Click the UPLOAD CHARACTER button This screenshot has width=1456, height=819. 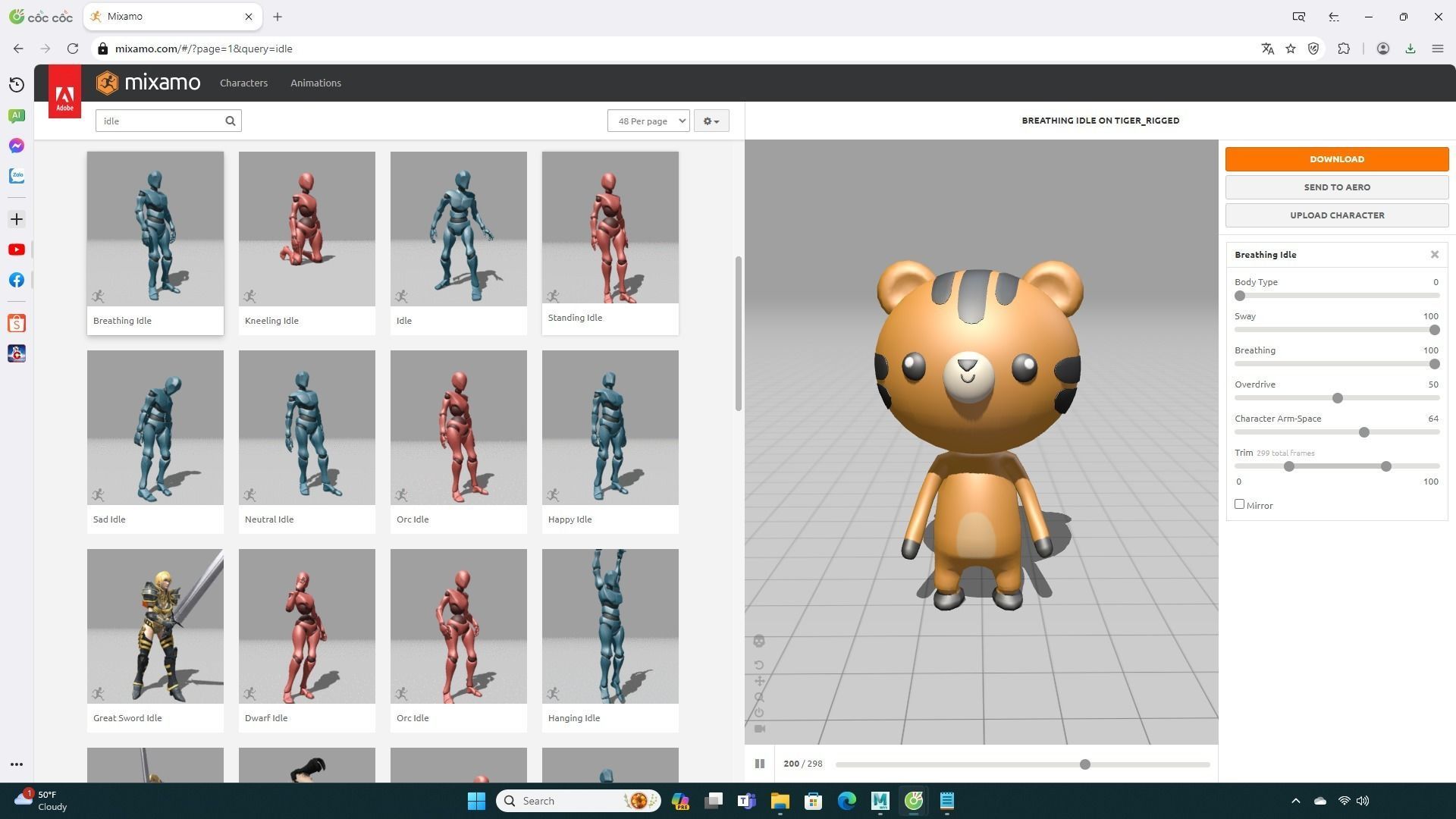click(x=1337, y=215)
